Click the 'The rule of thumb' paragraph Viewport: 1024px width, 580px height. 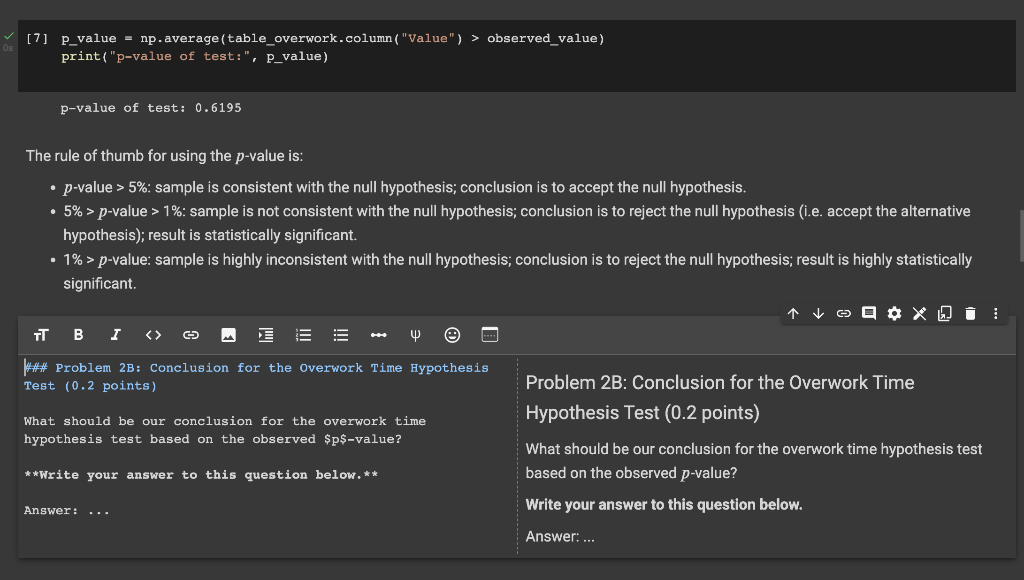(165, 156)
